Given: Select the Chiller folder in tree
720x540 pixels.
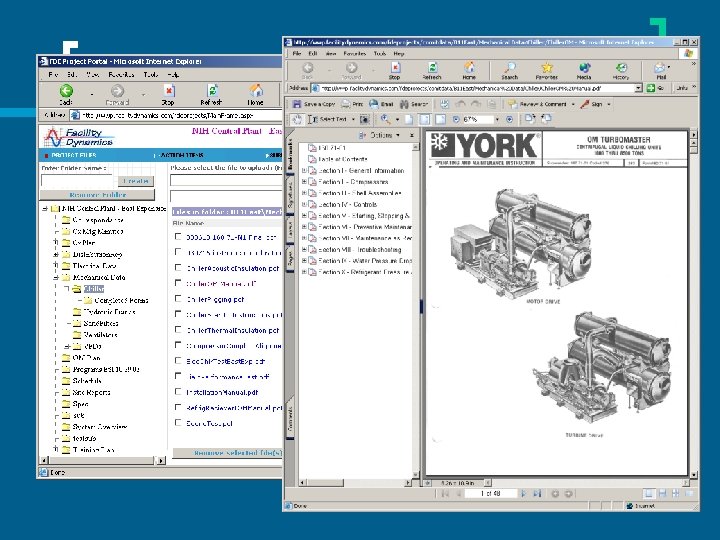Looking at the screenshot, I should (x=94, y=289).
